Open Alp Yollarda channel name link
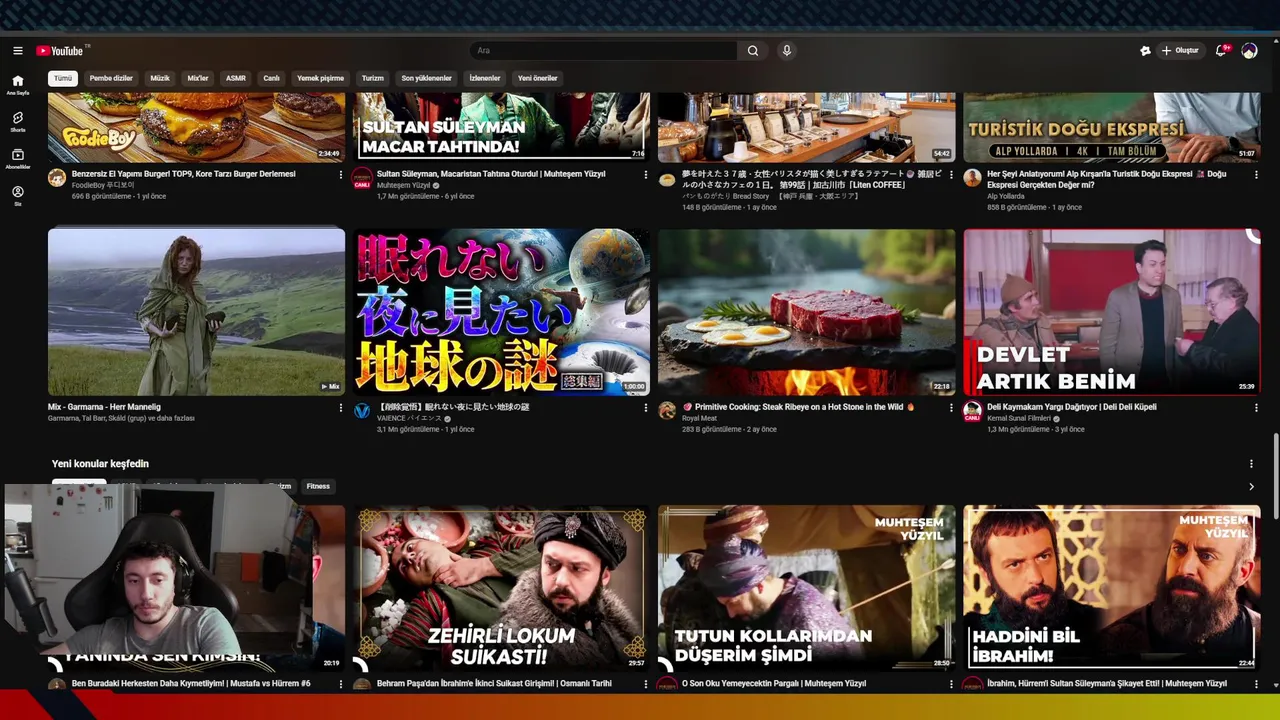 tap(1006, 196)
